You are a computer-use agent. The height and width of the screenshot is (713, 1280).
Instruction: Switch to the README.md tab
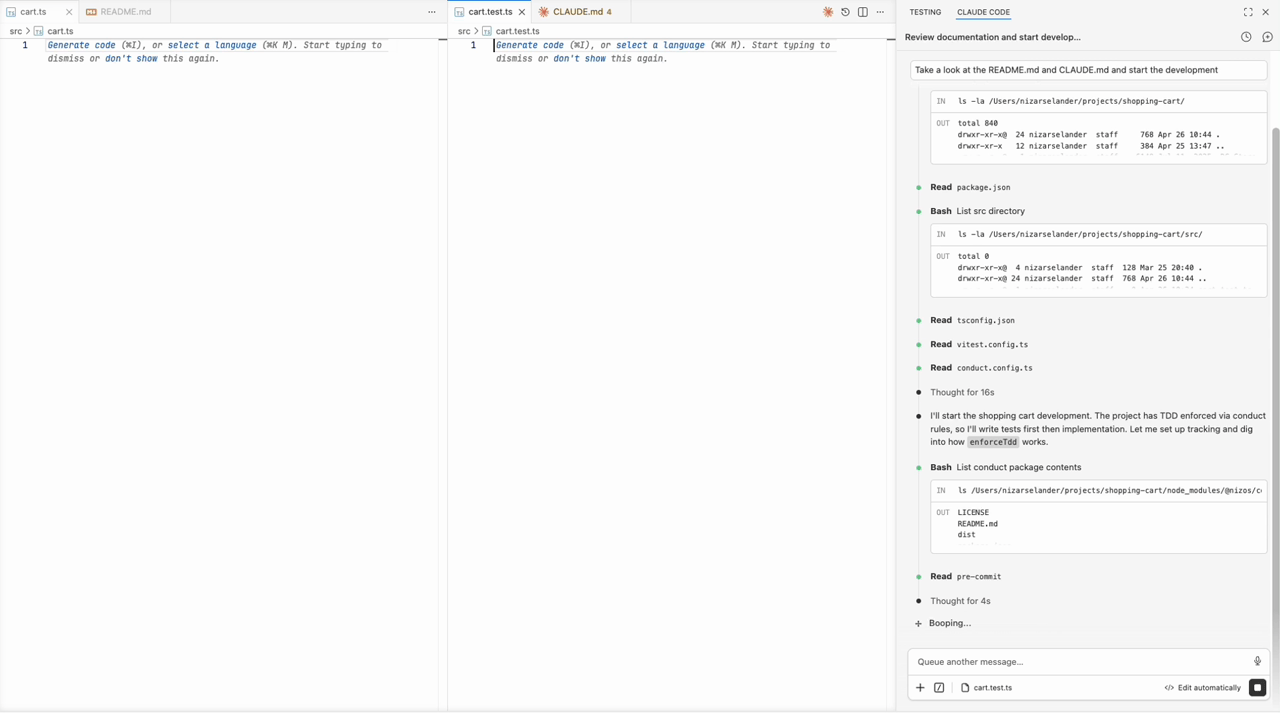(x=125, y=12)
